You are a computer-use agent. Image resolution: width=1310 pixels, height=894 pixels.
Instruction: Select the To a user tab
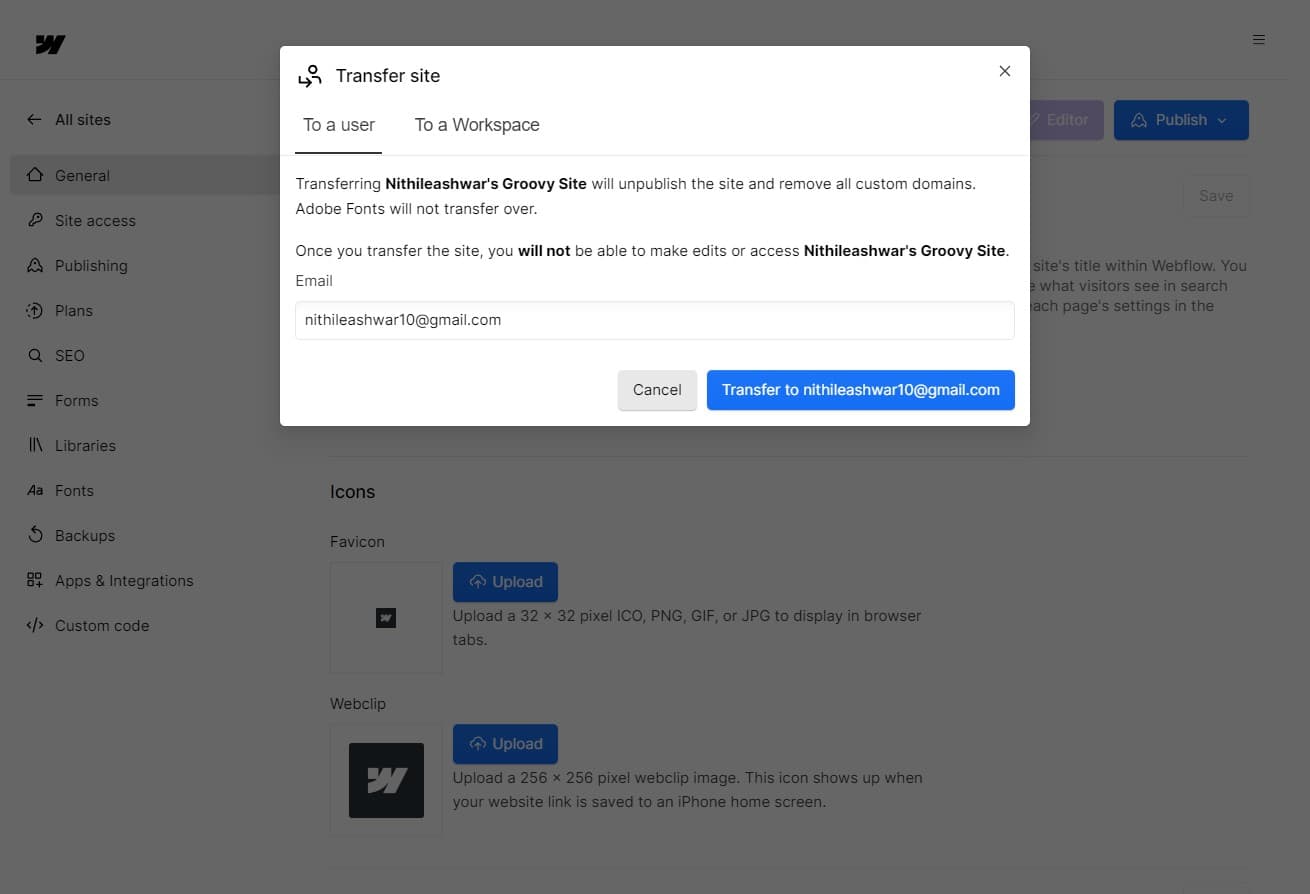pos(338,124)
